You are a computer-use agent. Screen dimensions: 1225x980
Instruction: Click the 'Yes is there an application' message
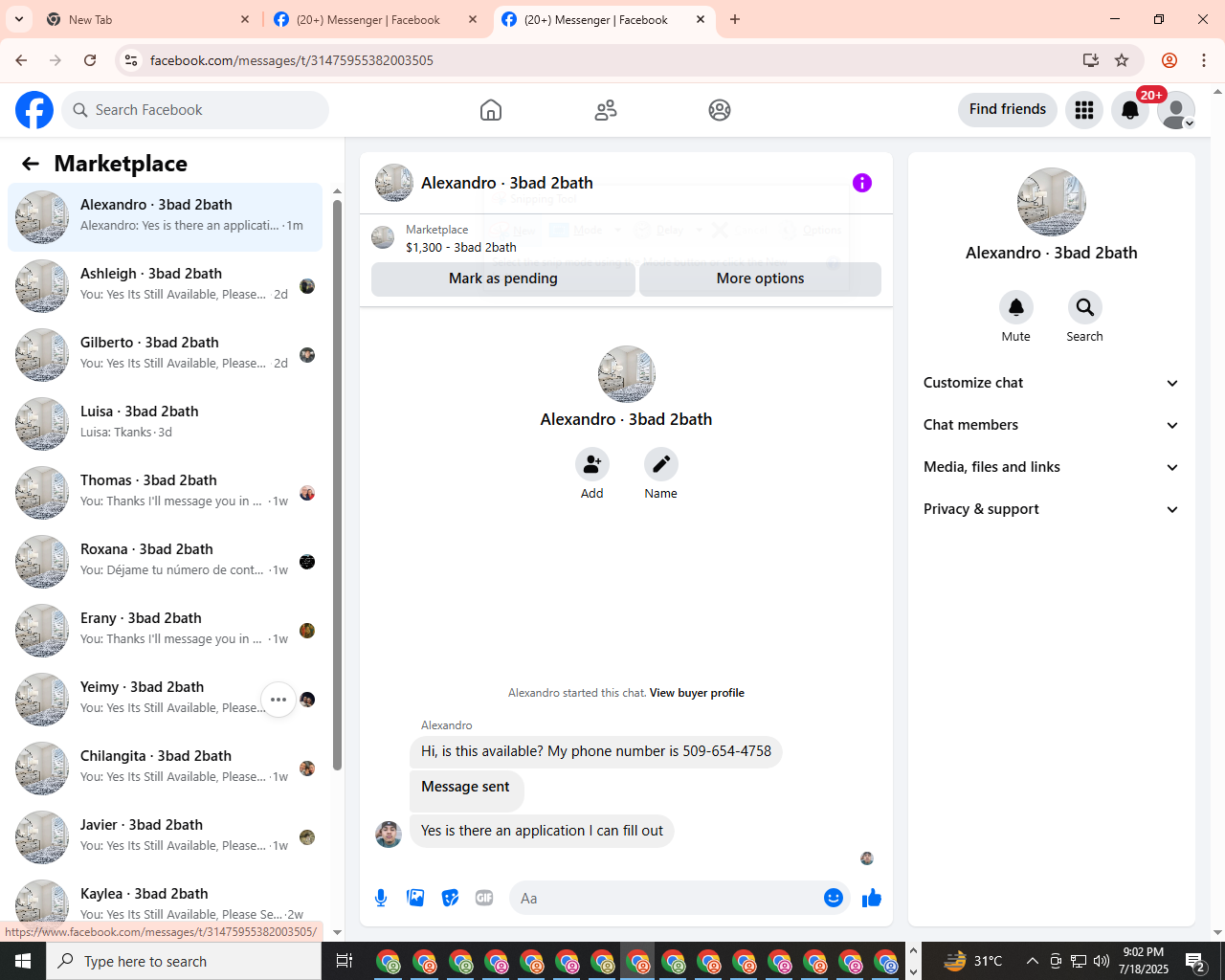click(542, 831)
